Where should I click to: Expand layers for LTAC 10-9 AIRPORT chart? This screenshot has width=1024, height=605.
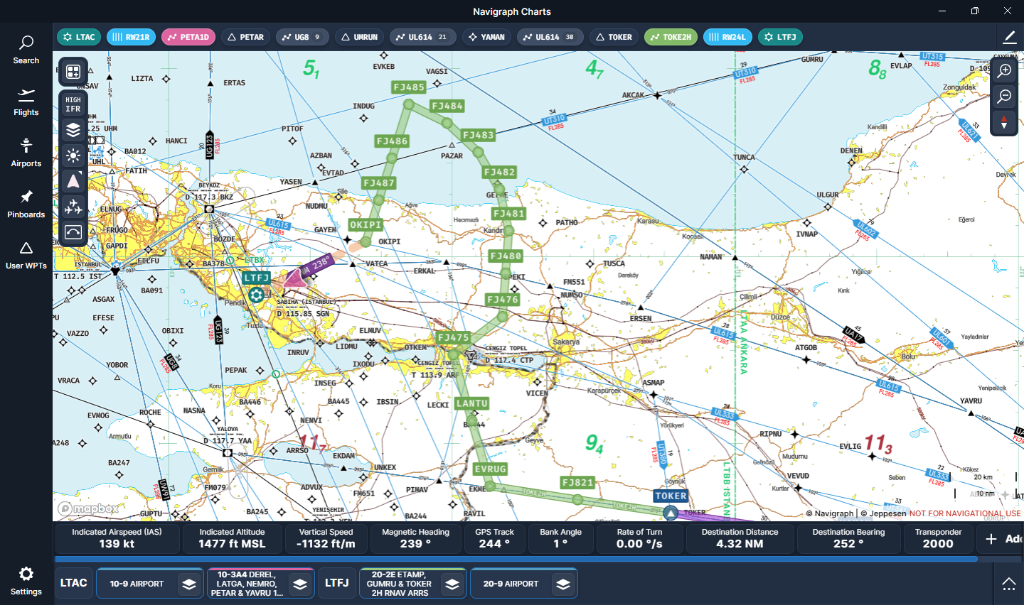tap(189, 583)
